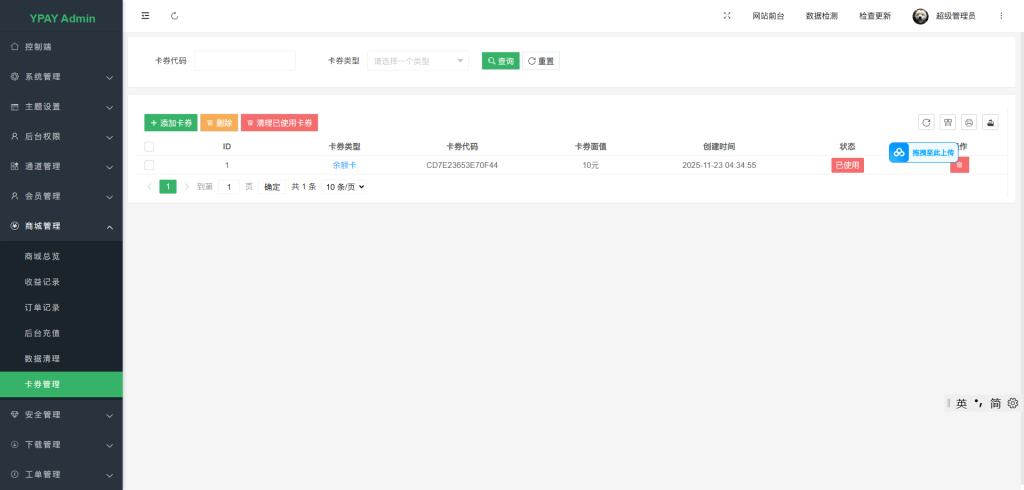Collapse the sidebar with the menu-fold icon
This screenshot has height=490, width=1024.
click(145, 16)
